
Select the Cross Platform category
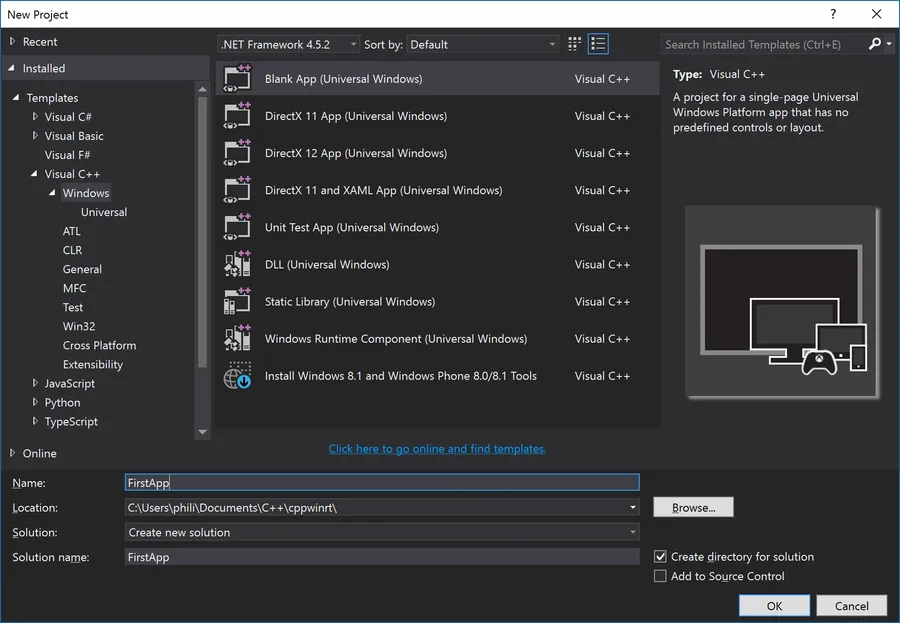(99, 345)
